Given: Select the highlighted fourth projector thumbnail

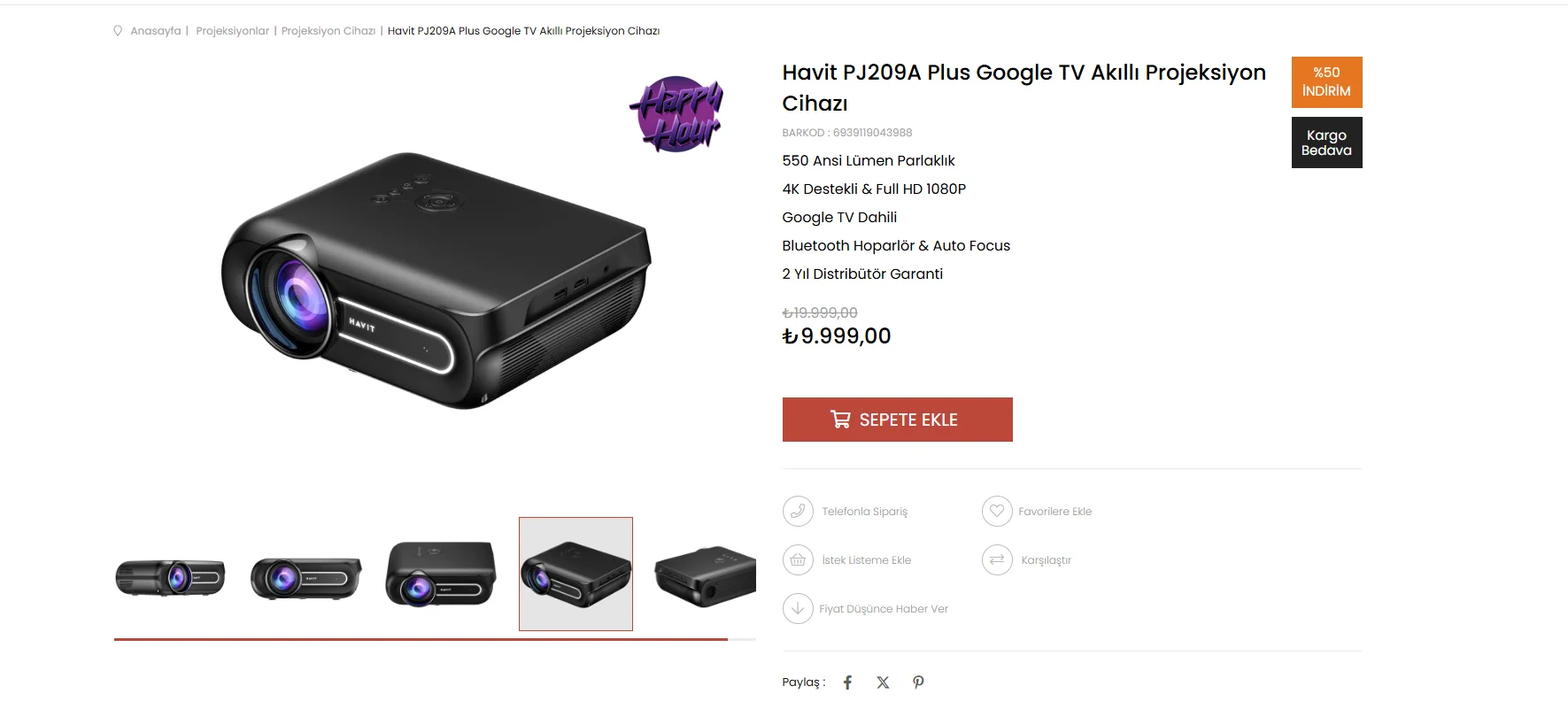Looking at the screenshot, I should click(x=575, y=574).
